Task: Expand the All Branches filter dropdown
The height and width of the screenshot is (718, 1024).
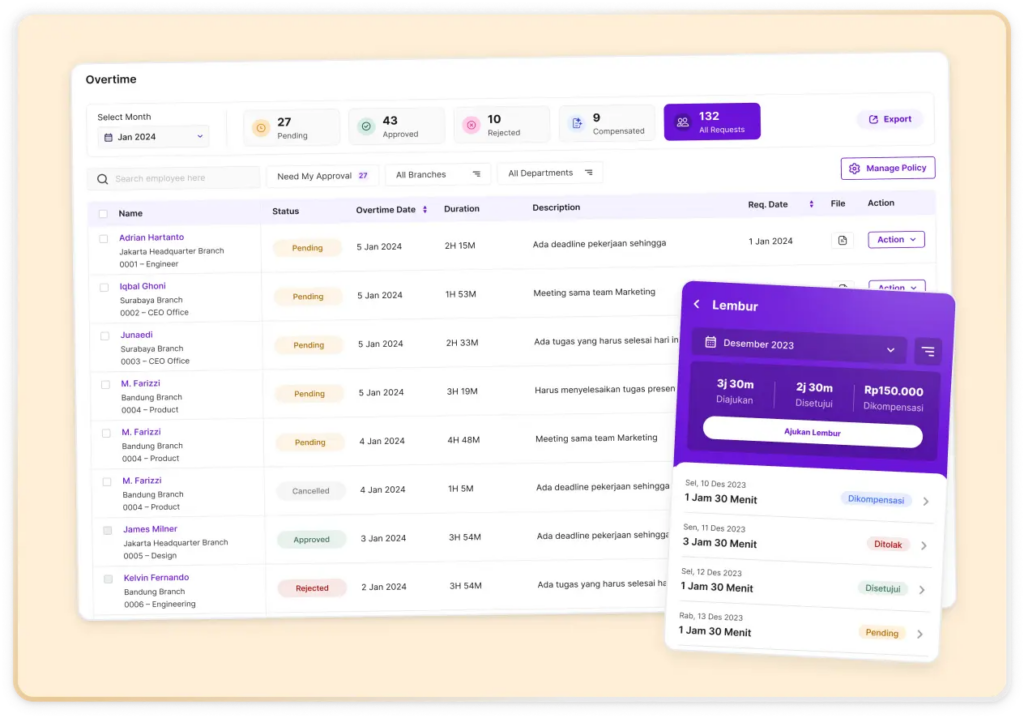Action: (438, 175)
